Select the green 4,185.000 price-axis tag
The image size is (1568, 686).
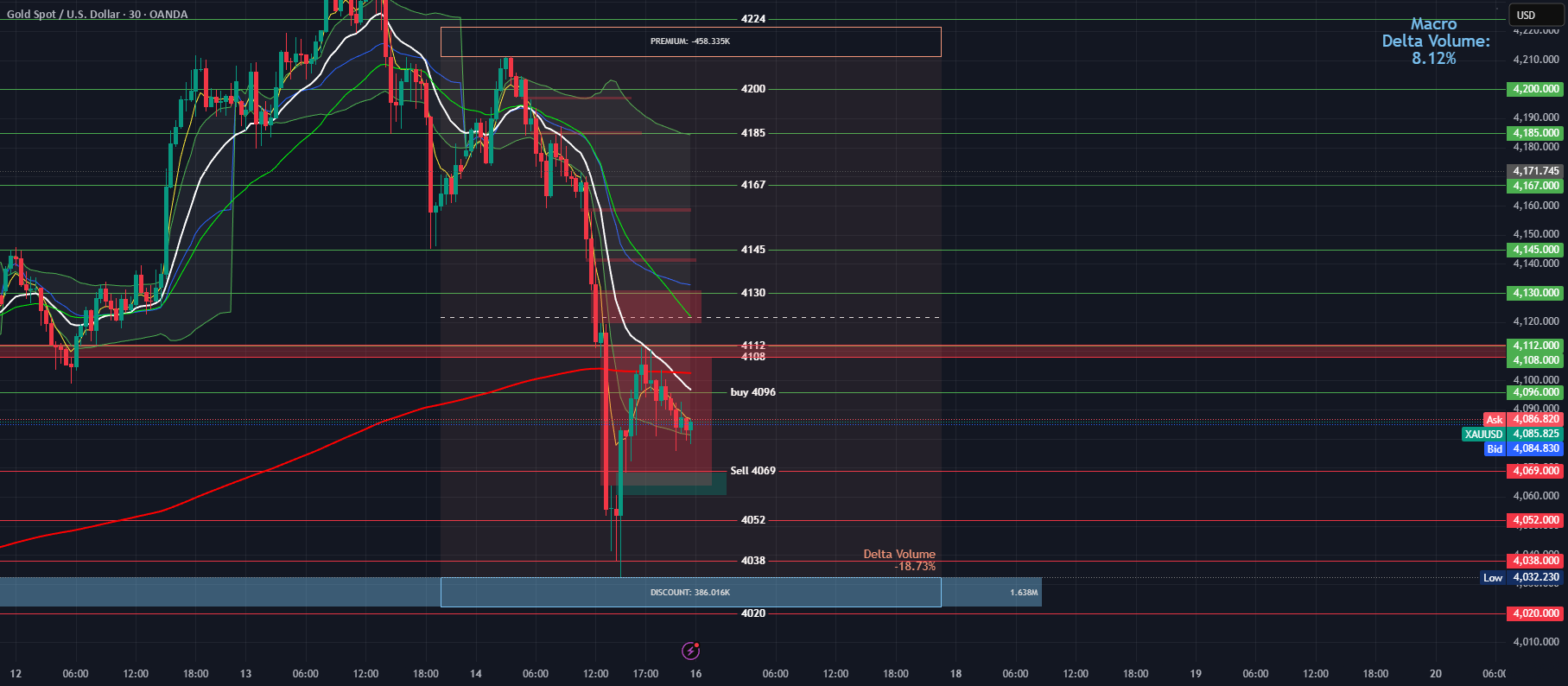point(1535,133)
